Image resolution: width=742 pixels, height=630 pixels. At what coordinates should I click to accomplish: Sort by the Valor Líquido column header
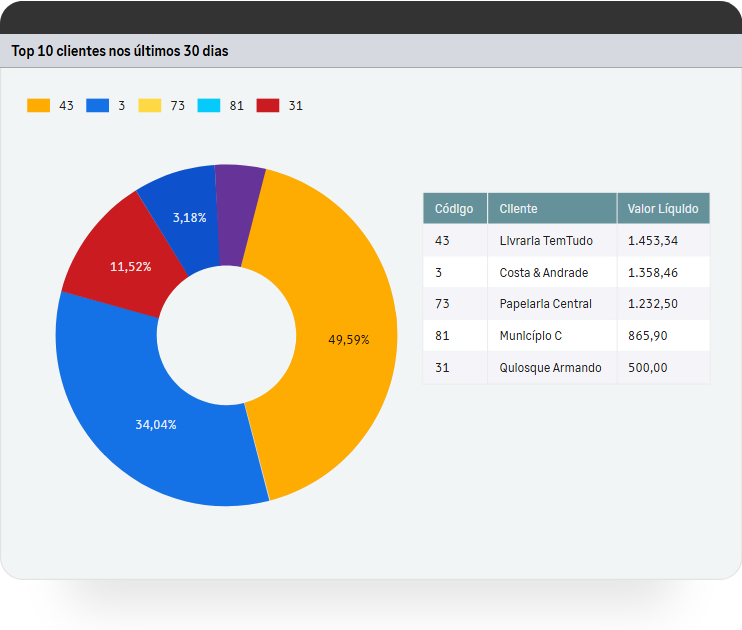662,209
